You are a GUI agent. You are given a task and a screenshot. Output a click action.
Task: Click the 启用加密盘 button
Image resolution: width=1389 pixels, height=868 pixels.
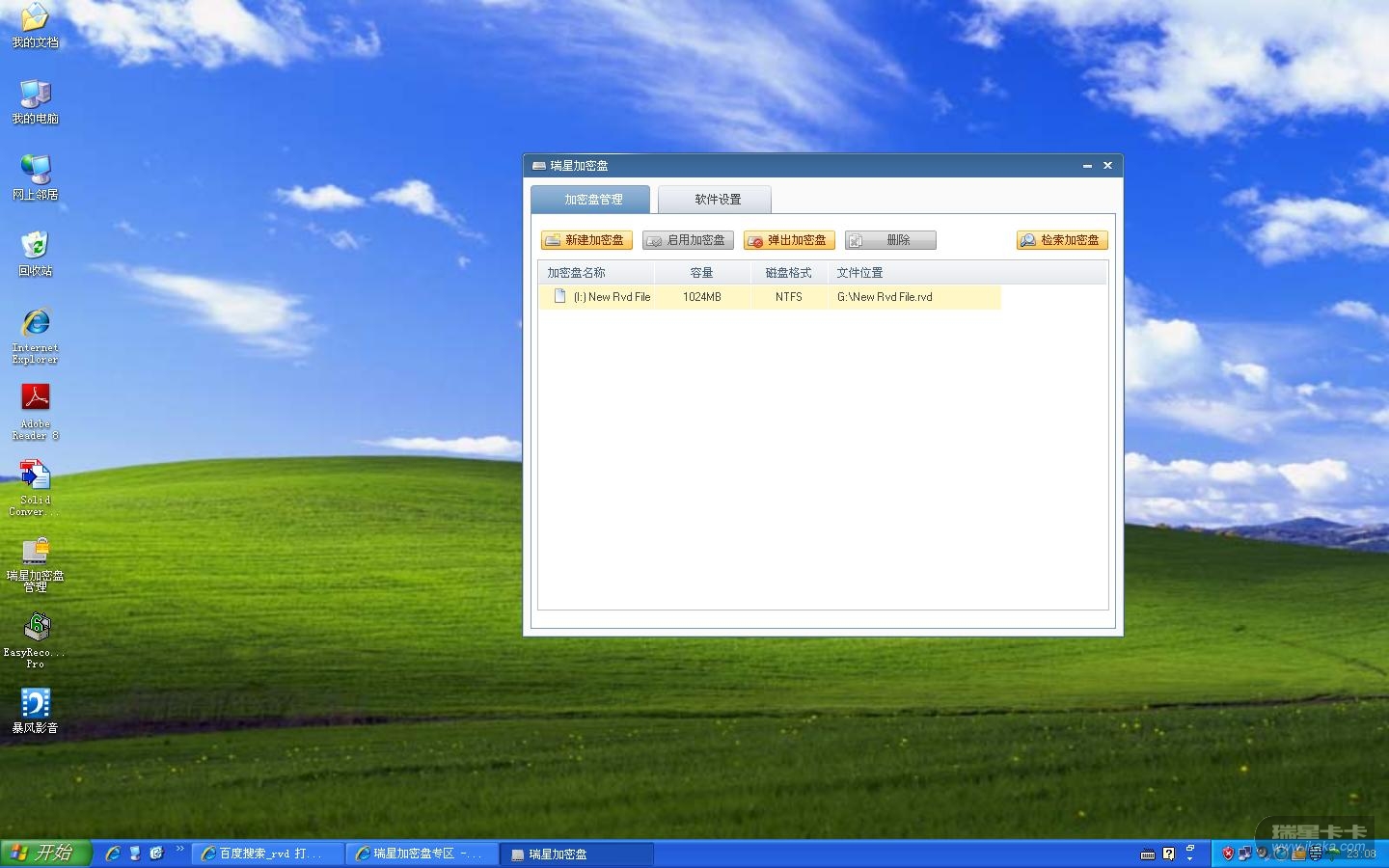[x=688, y=240]
